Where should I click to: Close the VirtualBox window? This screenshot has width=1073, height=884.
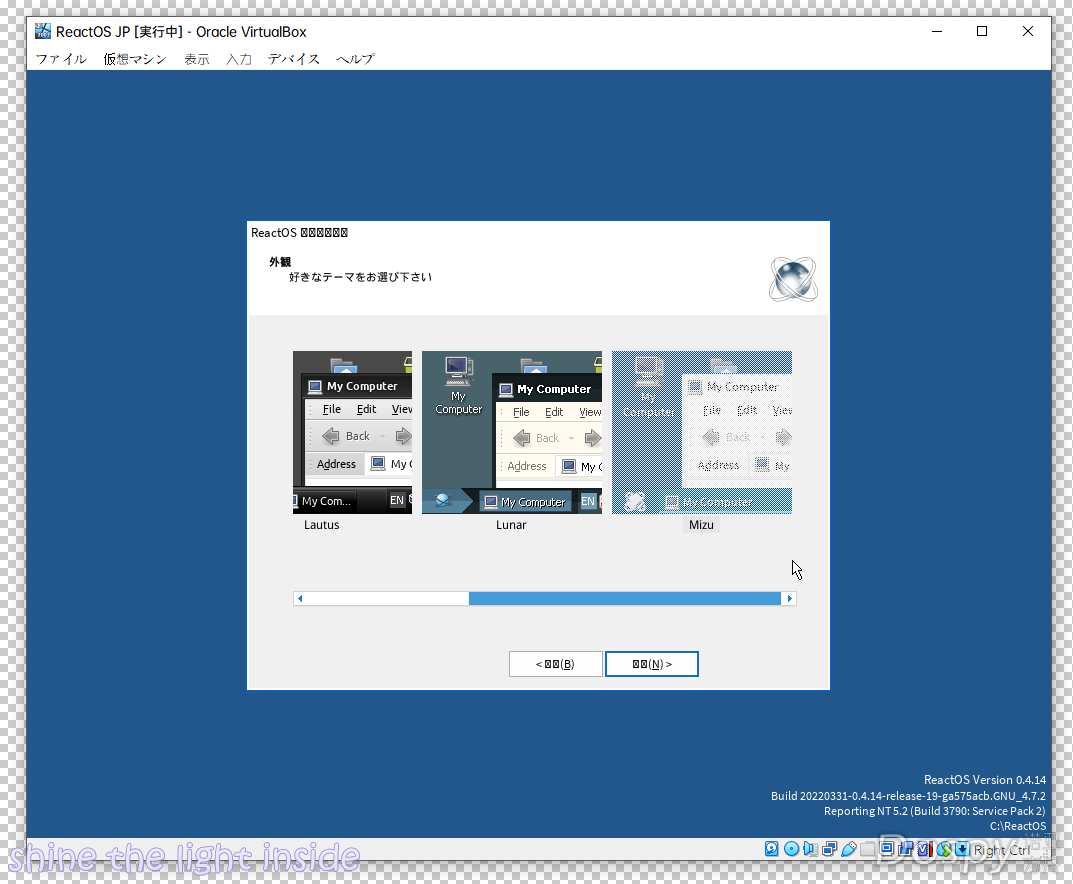pos(1028,31)
